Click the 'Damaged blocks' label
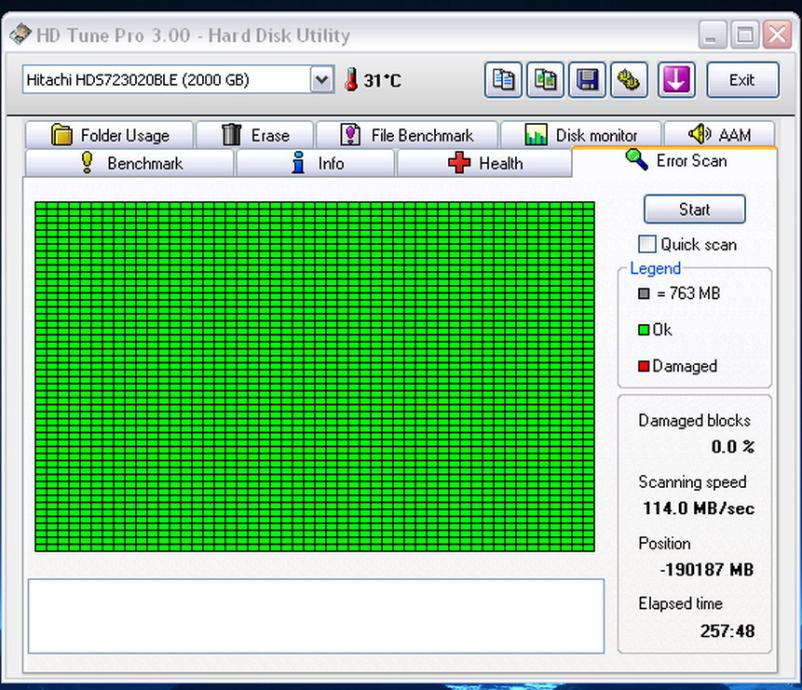 click(x=694, y=420)
